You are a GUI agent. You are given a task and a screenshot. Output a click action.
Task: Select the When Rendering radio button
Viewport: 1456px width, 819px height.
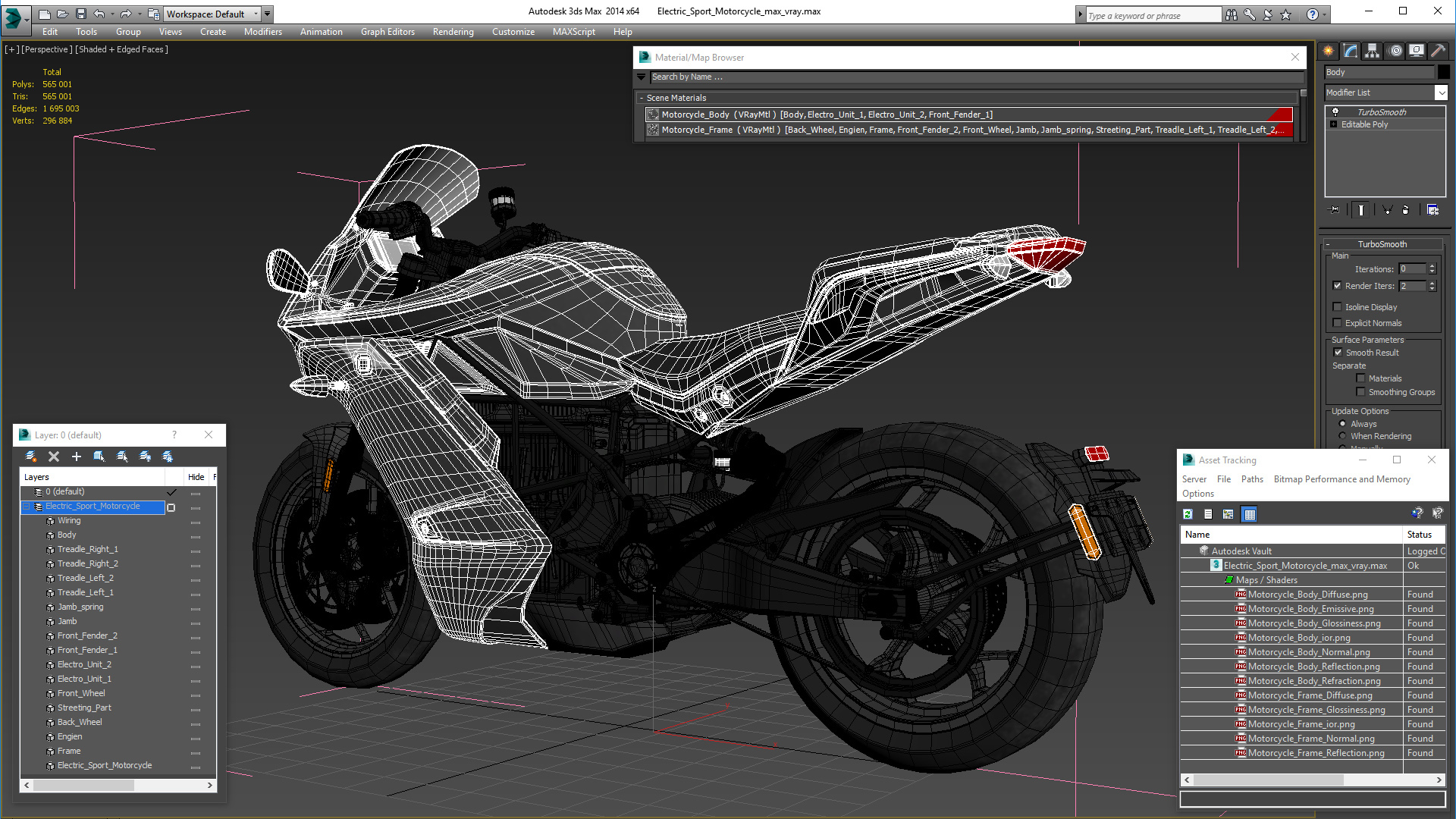(1343, 436)
